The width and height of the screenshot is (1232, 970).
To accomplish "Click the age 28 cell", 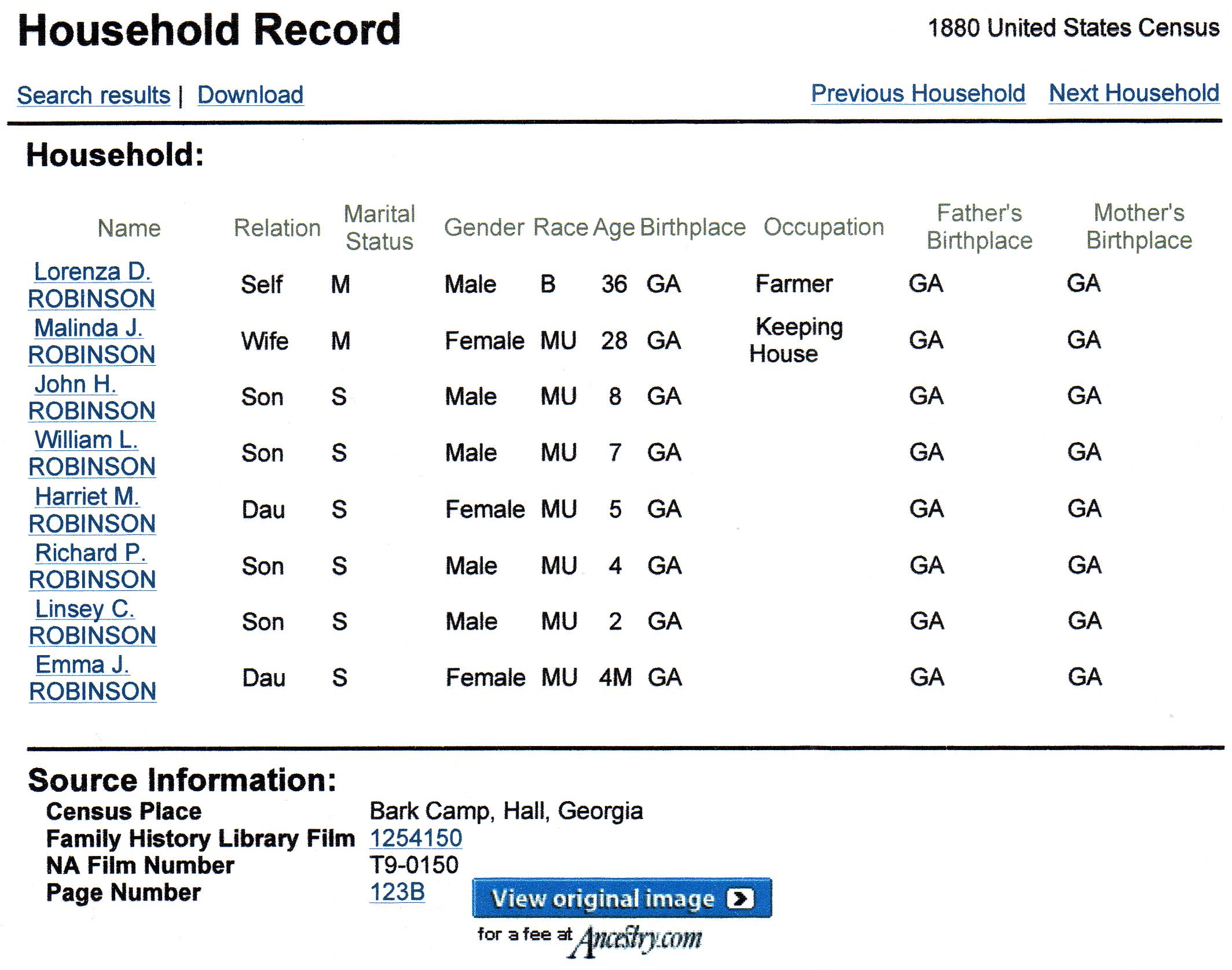I will 614,341.
